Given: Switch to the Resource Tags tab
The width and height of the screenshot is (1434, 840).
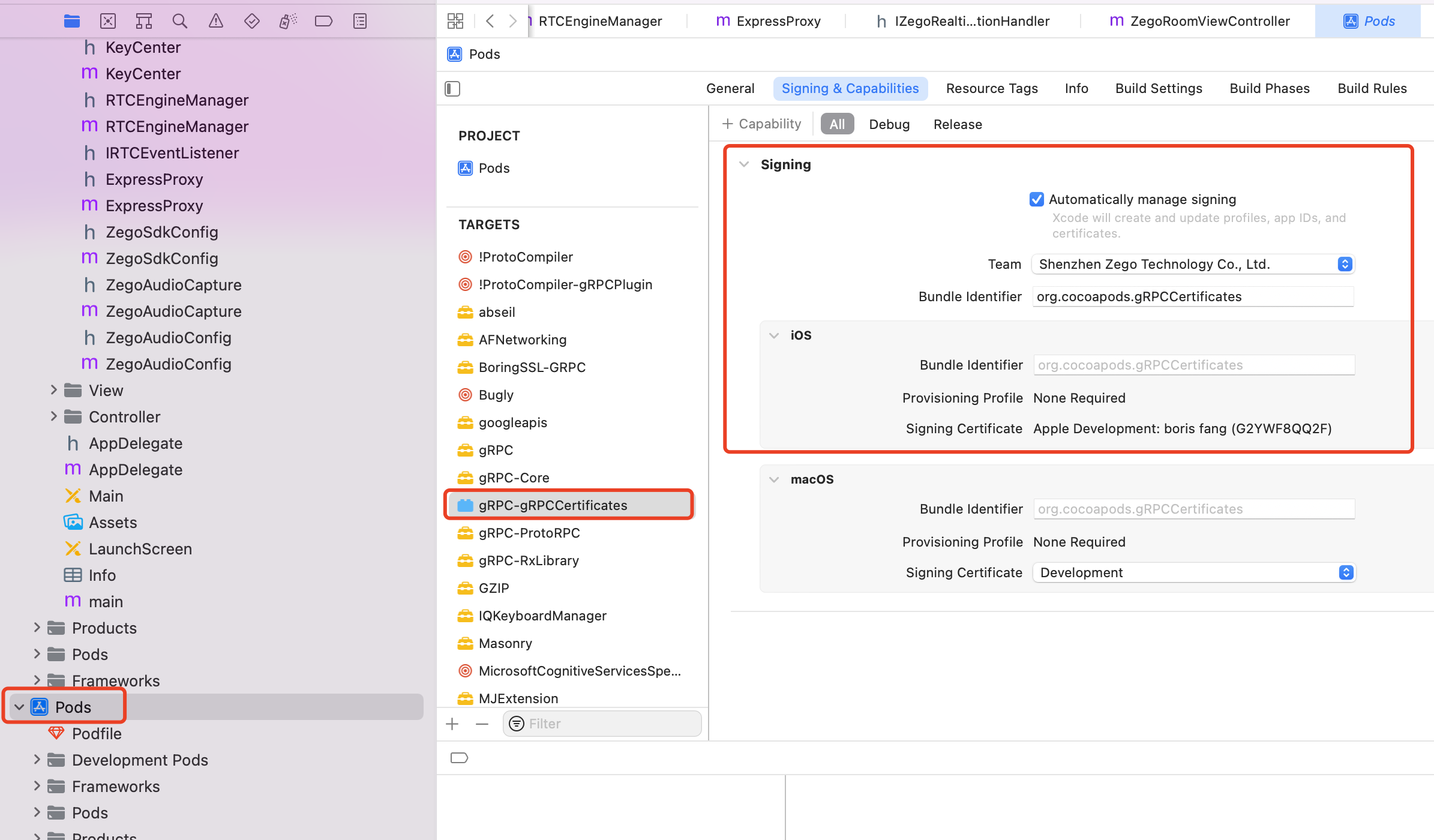Looking at the screenshot, I should pos(992,88).
